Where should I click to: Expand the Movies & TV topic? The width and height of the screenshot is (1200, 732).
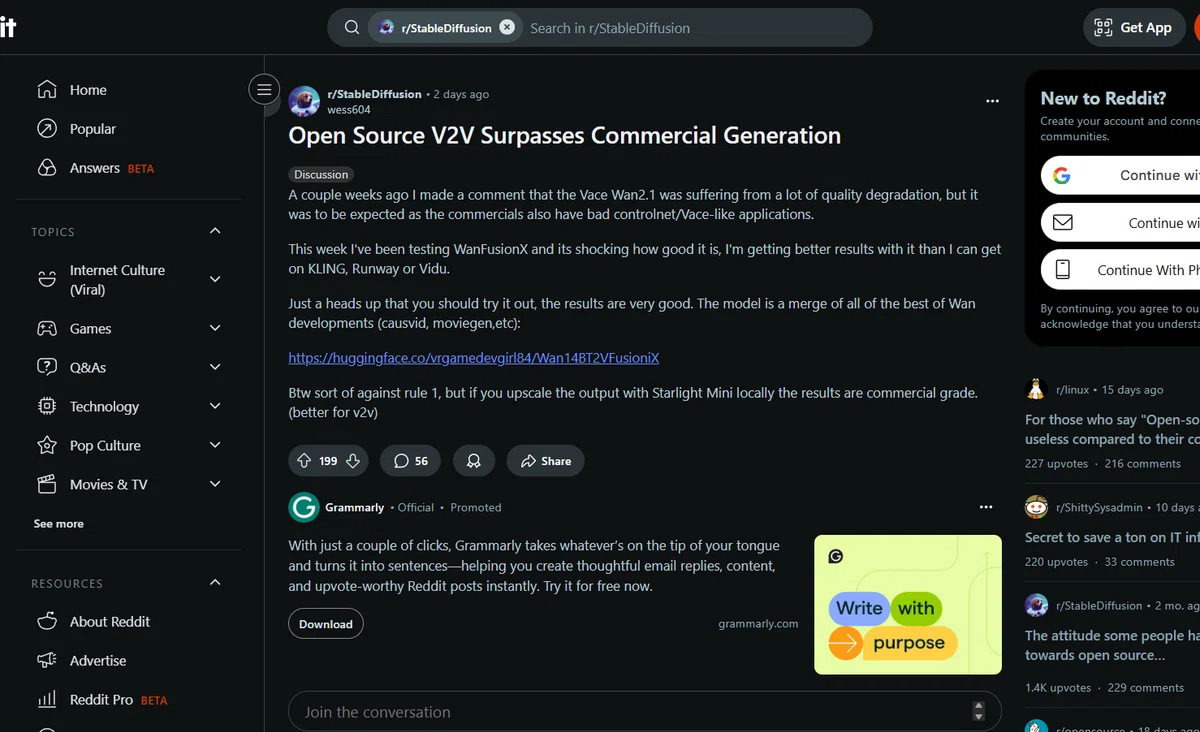click(x=215, y=484)
